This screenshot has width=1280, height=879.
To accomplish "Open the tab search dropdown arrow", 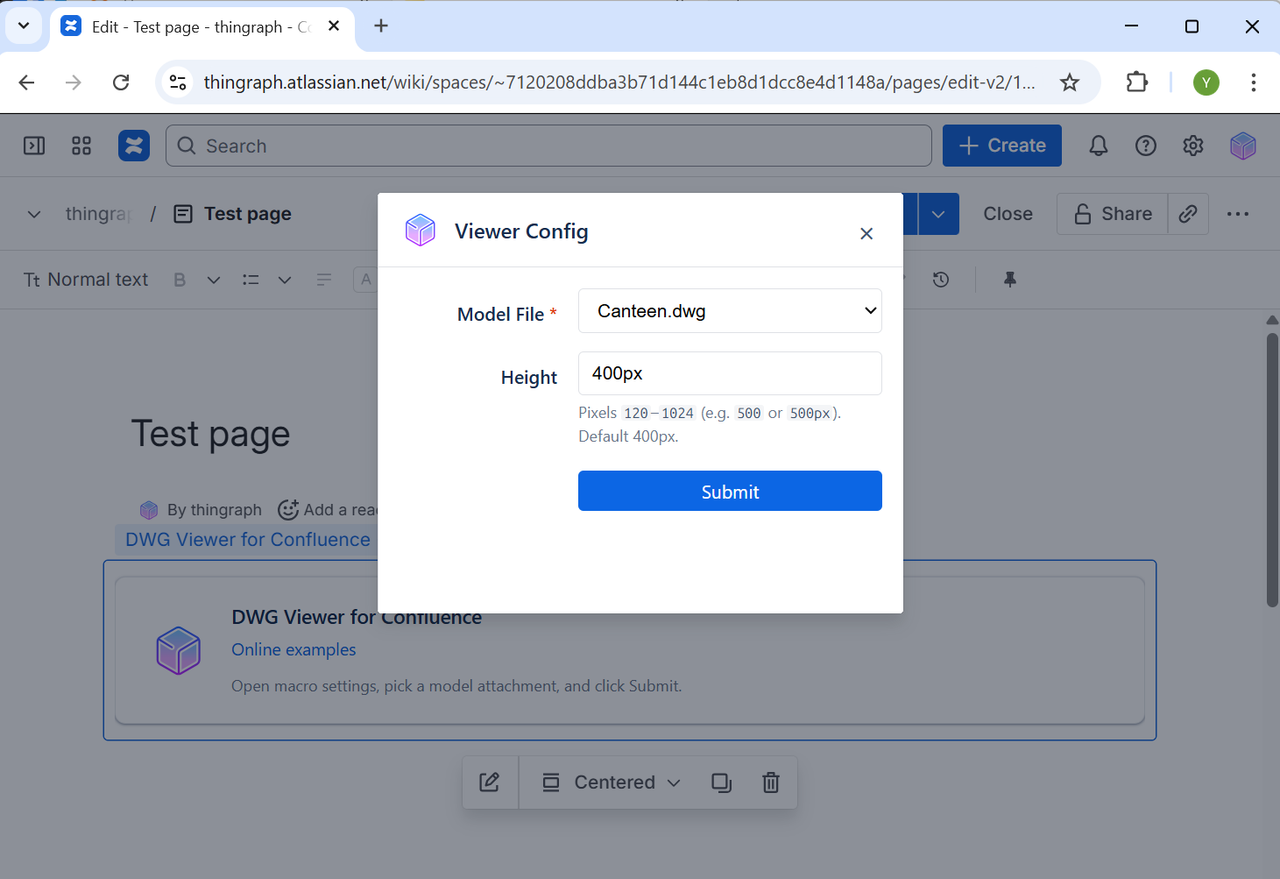I will point(24,27).
